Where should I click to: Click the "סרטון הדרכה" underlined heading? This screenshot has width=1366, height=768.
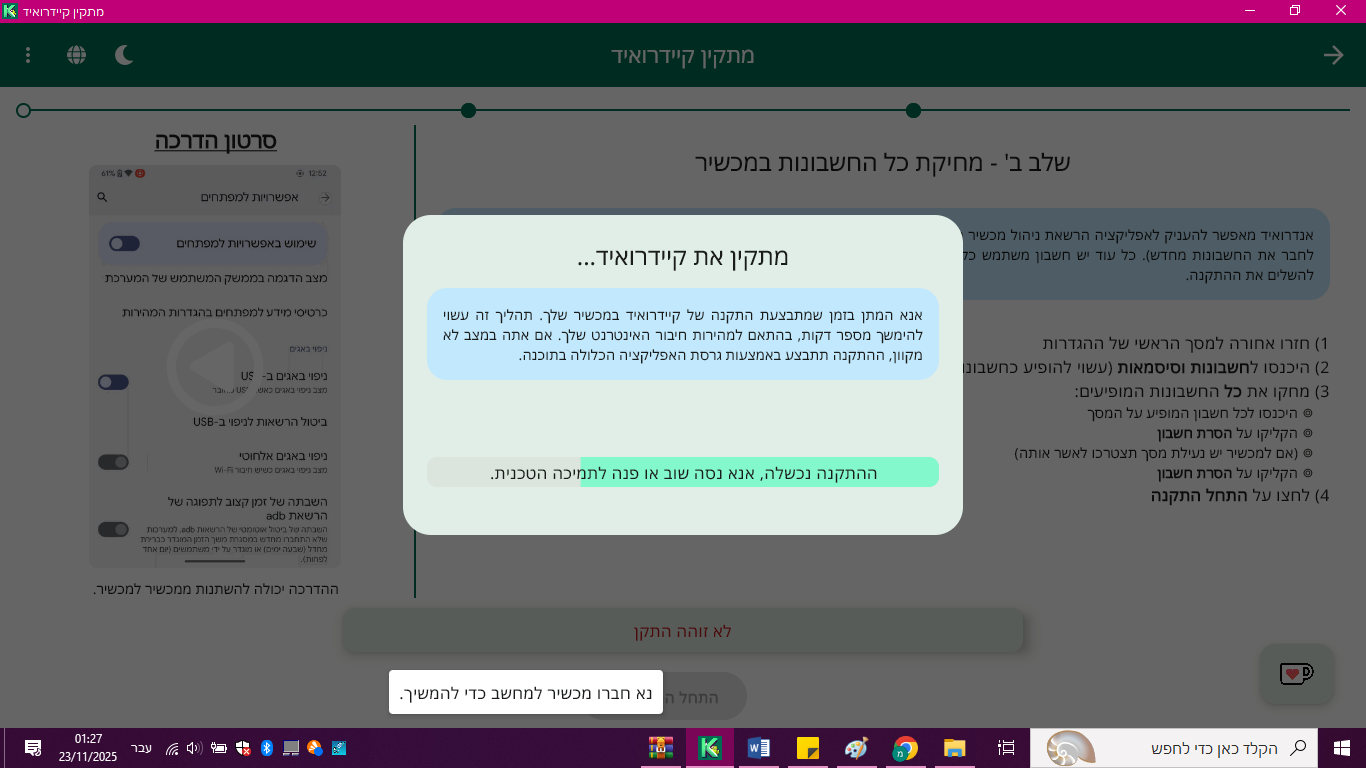pyautogui.click(x=215, y=141)
